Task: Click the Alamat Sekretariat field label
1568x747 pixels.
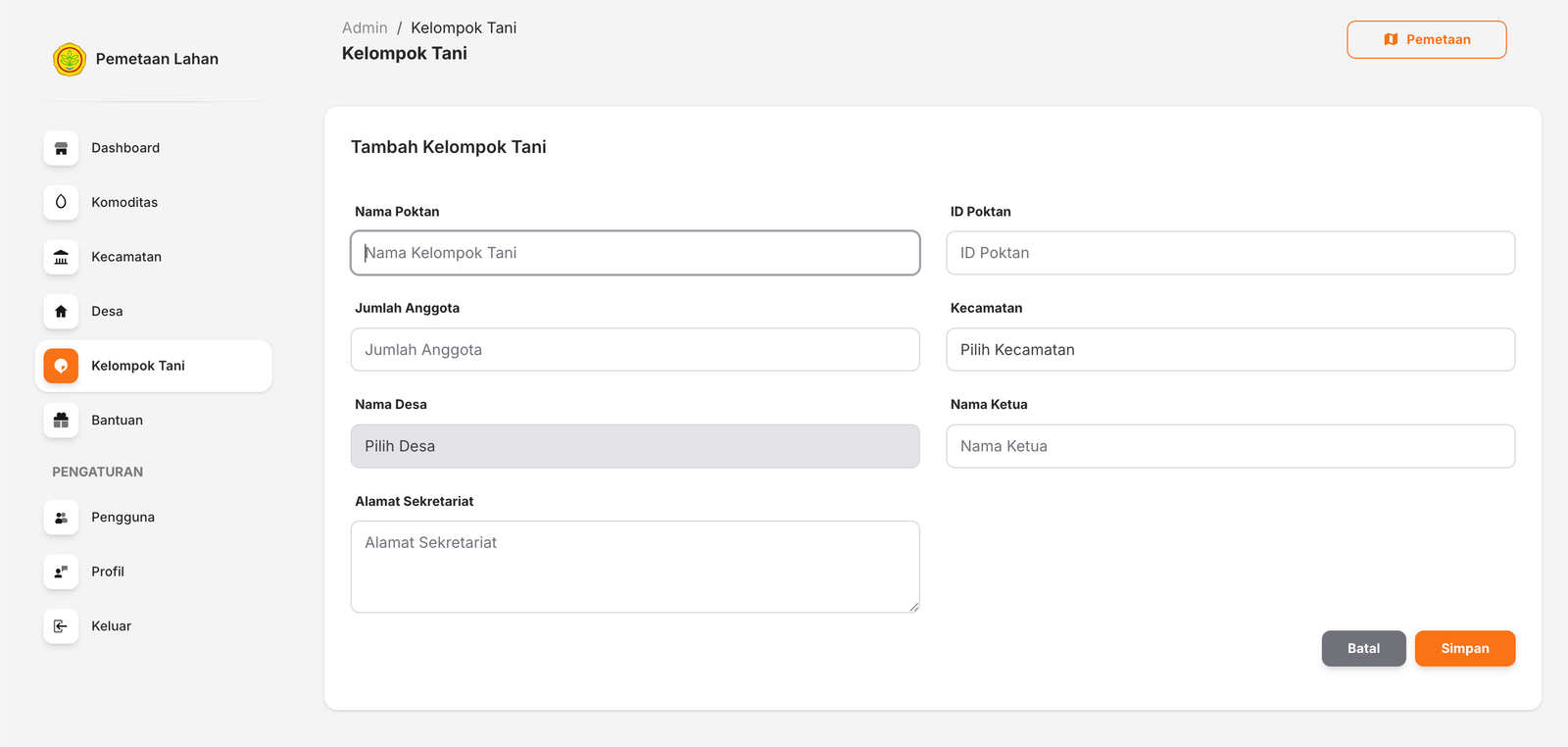Action: 415,501
